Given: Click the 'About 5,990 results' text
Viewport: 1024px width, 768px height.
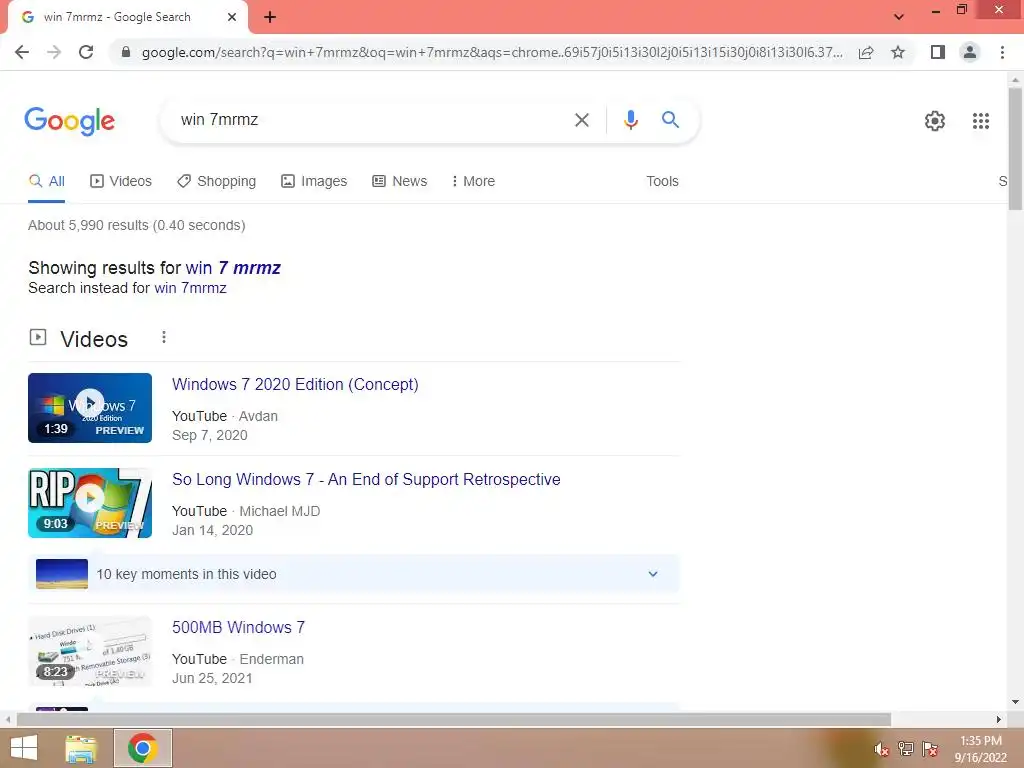Looking at the screenshot, I should pos(136,225).
